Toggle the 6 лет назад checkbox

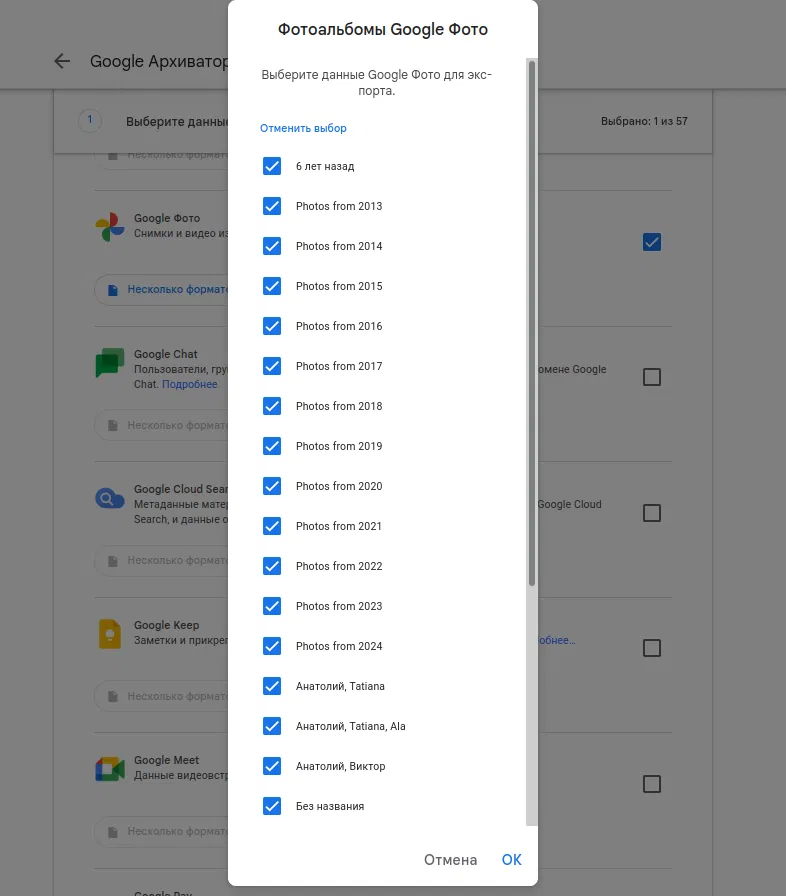coord(272,166)
